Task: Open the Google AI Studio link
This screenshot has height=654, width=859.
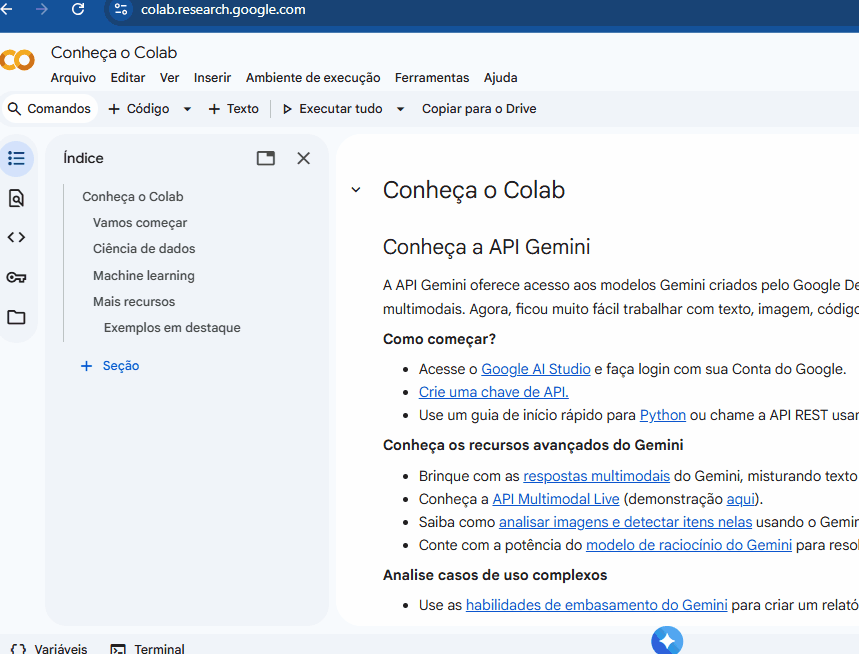Action: 534,368
